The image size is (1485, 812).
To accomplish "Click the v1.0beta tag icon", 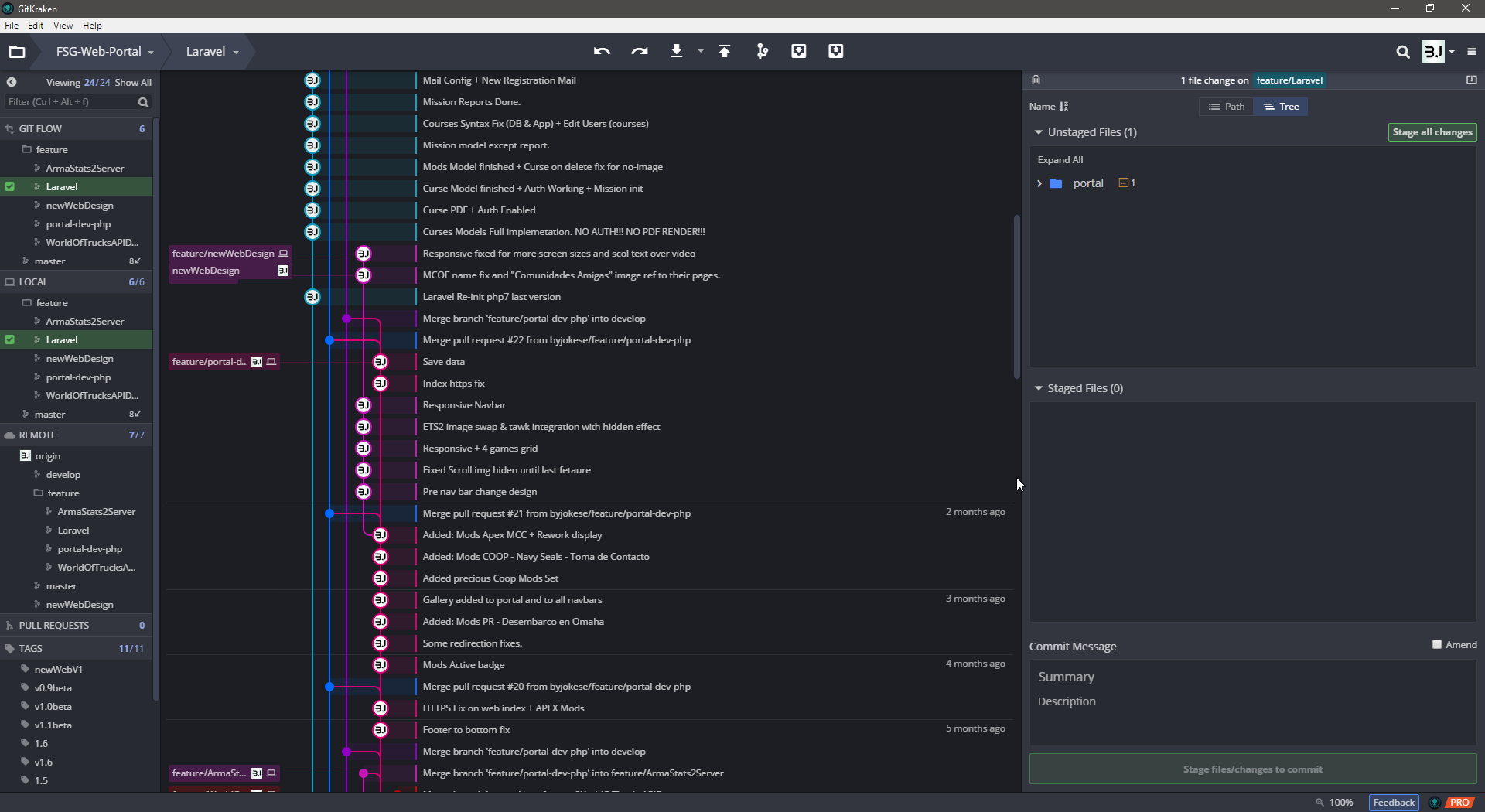I will (25, 706).
